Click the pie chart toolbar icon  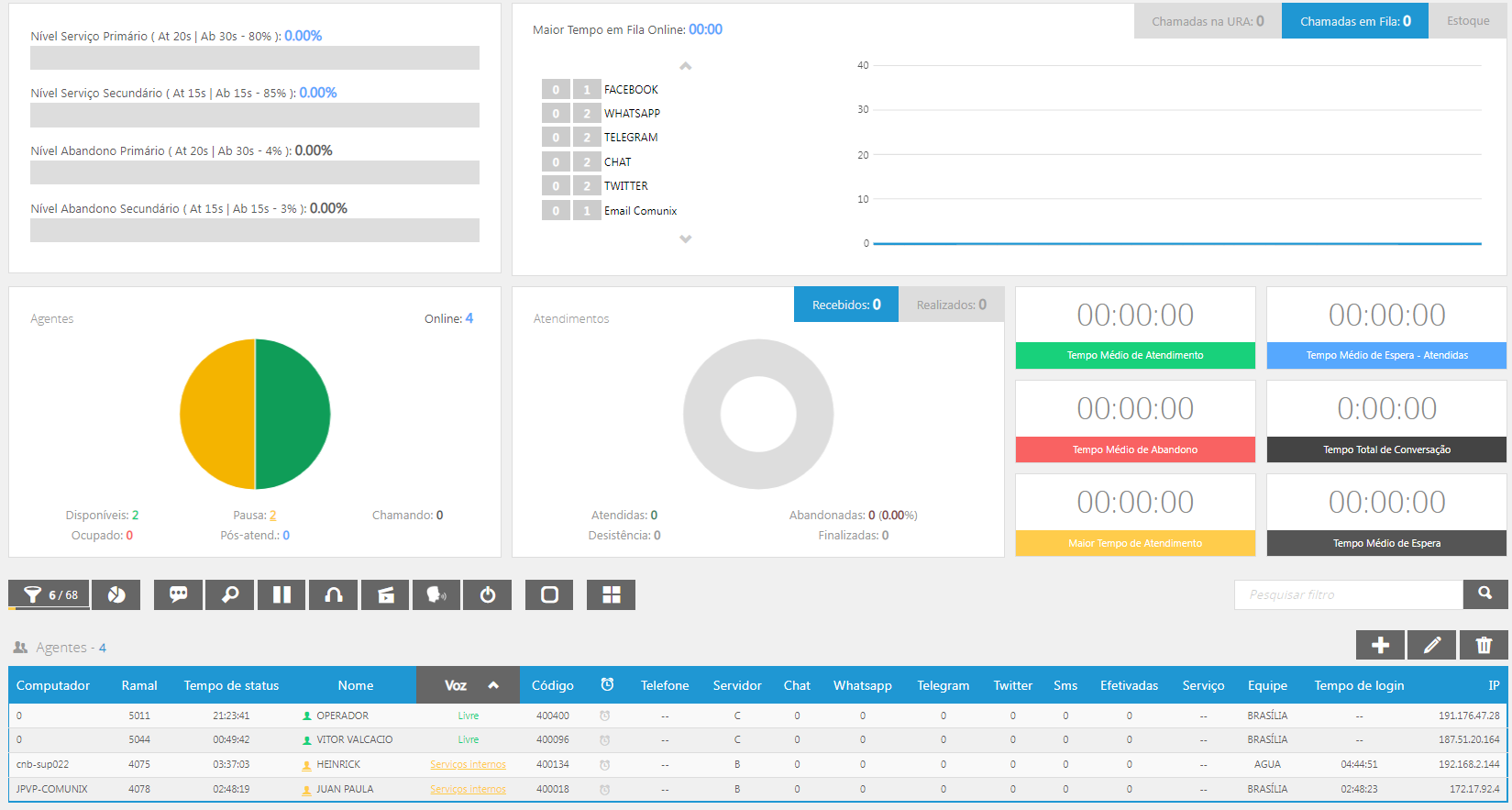[116, 594]
